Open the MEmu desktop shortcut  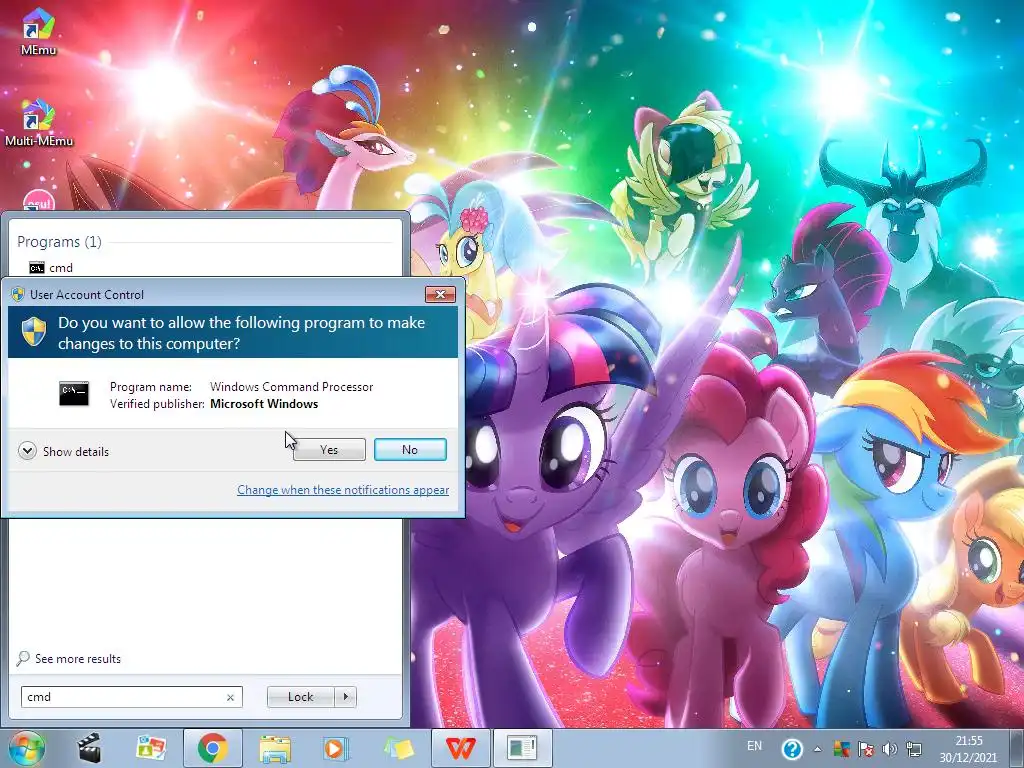point(38,31)
